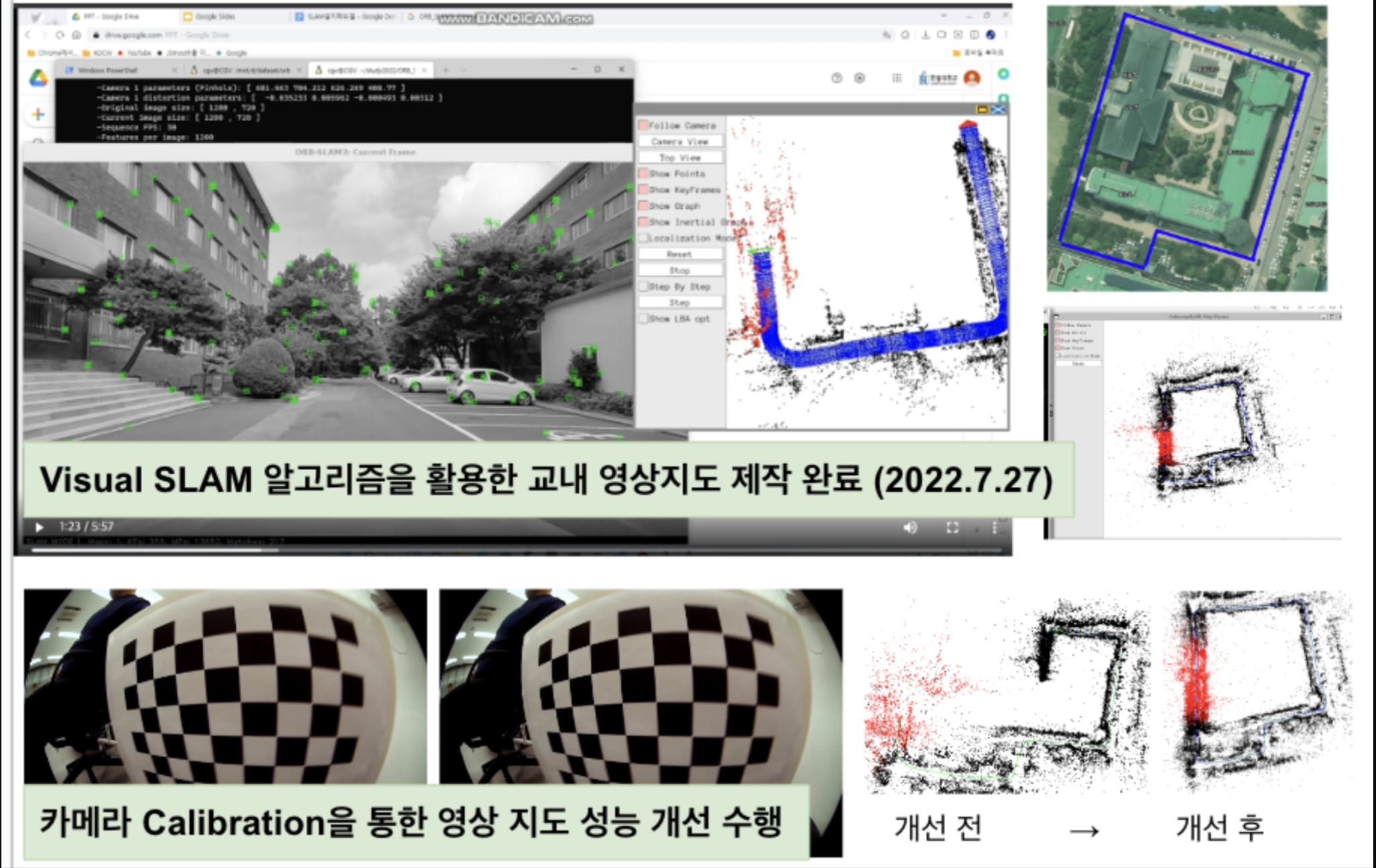Open the terminal new-tab dropdown chevron
1376x868 pixels.
click(464, 70)
